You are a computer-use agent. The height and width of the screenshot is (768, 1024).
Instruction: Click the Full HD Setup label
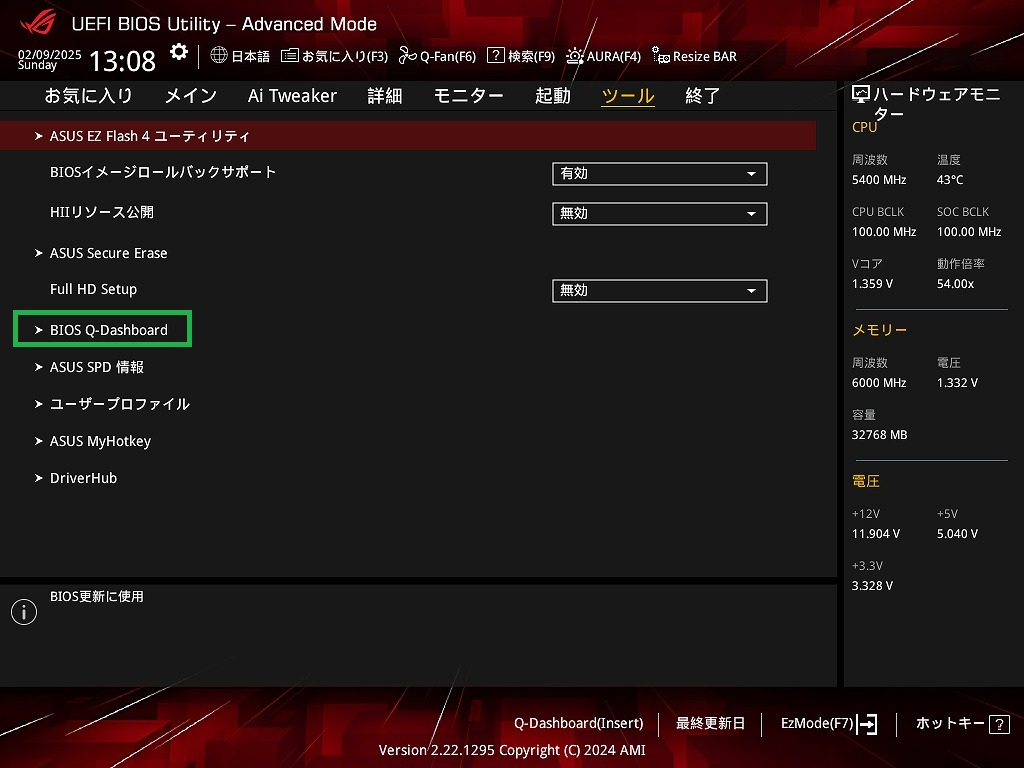[93, 289]
